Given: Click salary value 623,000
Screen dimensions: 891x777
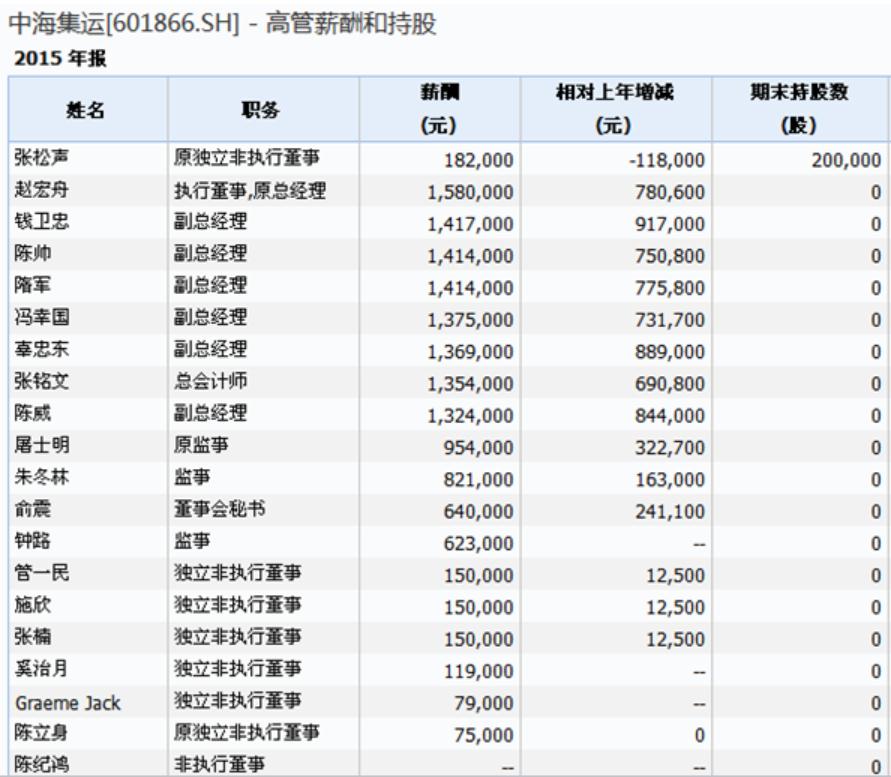Looking at the screenshot, I should click(478, 543).
